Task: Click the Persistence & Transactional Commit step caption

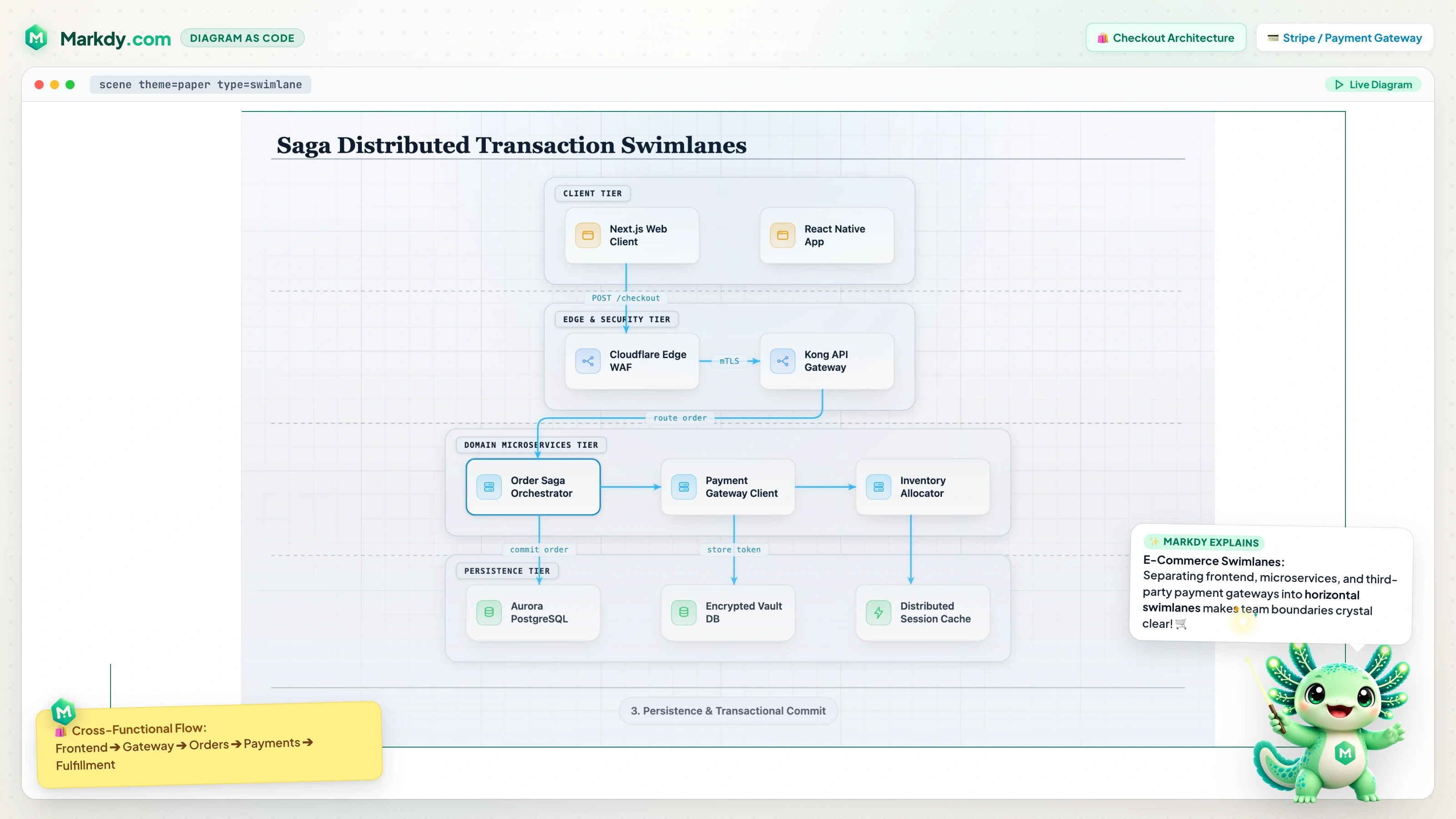Action: 728,710
